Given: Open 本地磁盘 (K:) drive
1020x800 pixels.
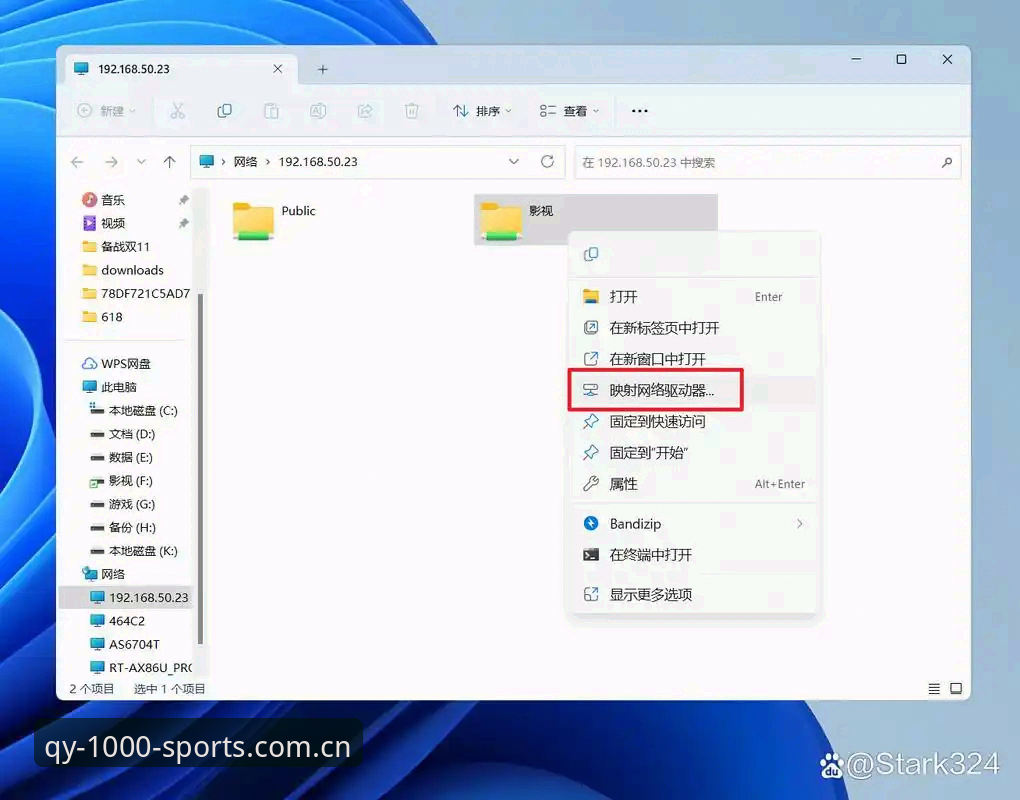Looking at the screenshot, I should click(x=133, y=551).
